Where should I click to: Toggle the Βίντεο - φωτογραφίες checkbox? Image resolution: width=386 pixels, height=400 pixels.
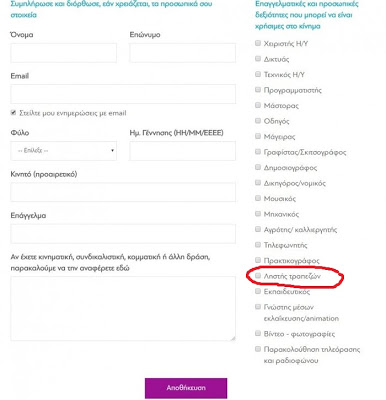[258, 333]
